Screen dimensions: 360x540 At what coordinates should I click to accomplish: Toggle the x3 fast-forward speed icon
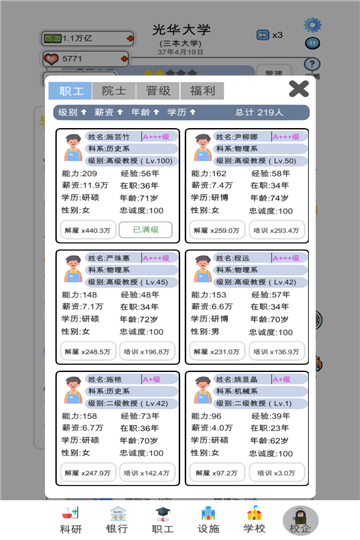(270, 35)
